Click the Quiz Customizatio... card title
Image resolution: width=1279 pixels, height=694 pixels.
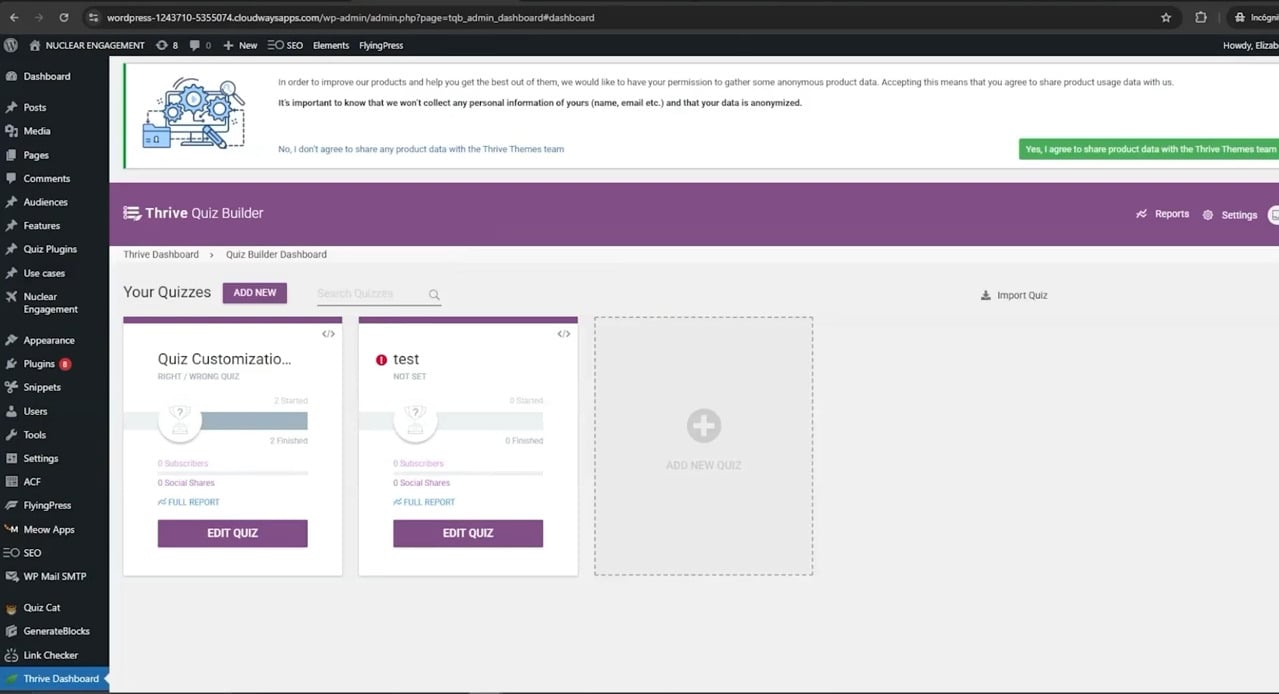coord(225,359)
